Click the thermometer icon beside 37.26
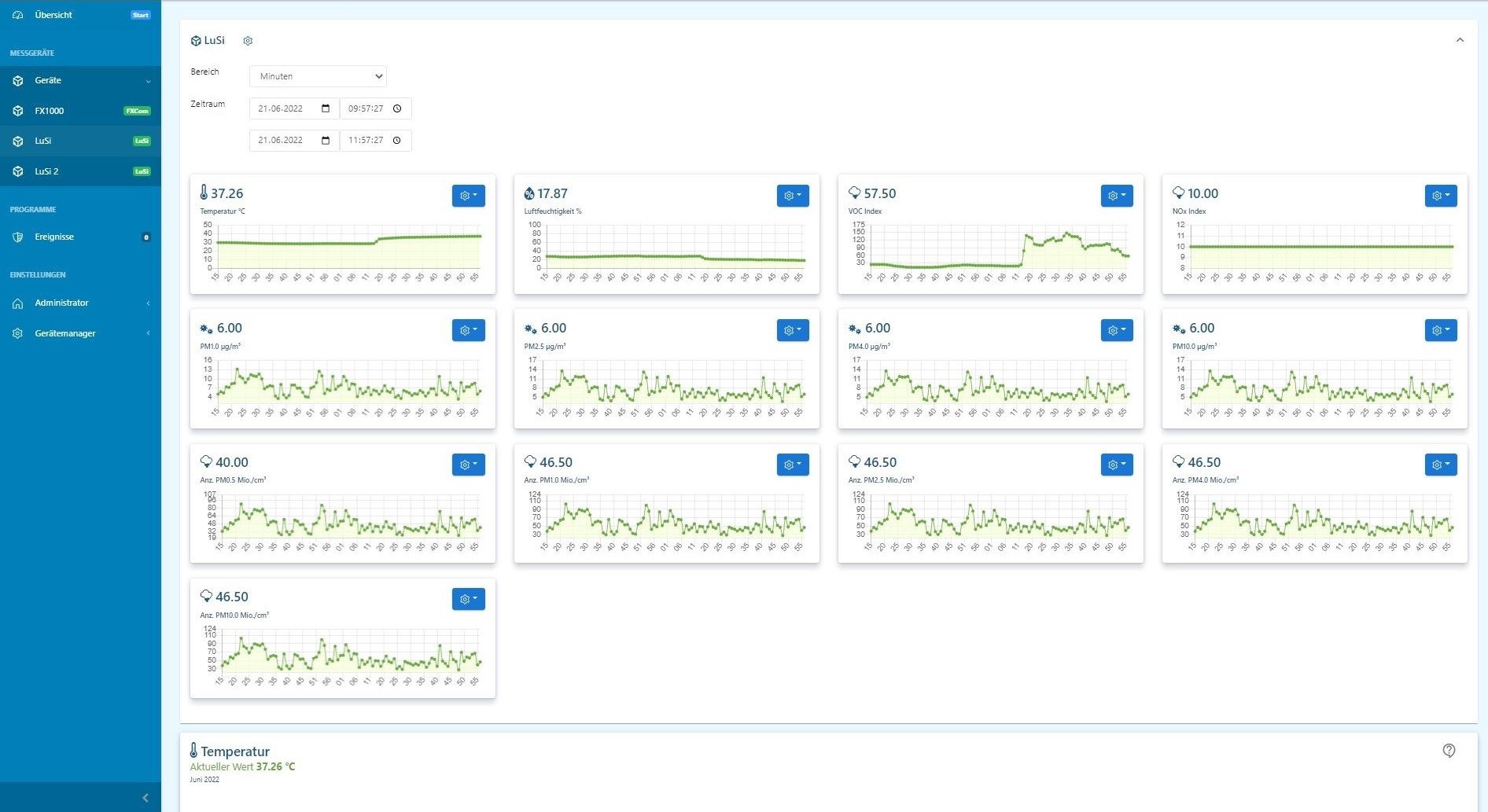The image size is (1488, 812). tap(204, 193)
